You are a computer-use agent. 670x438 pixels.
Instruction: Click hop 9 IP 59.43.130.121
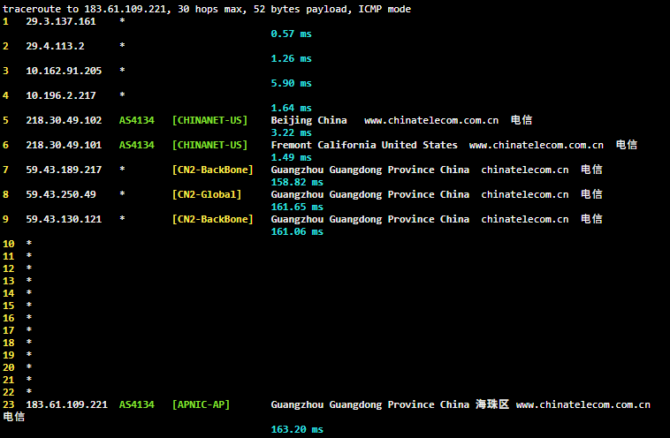click(x=63, y=219)
